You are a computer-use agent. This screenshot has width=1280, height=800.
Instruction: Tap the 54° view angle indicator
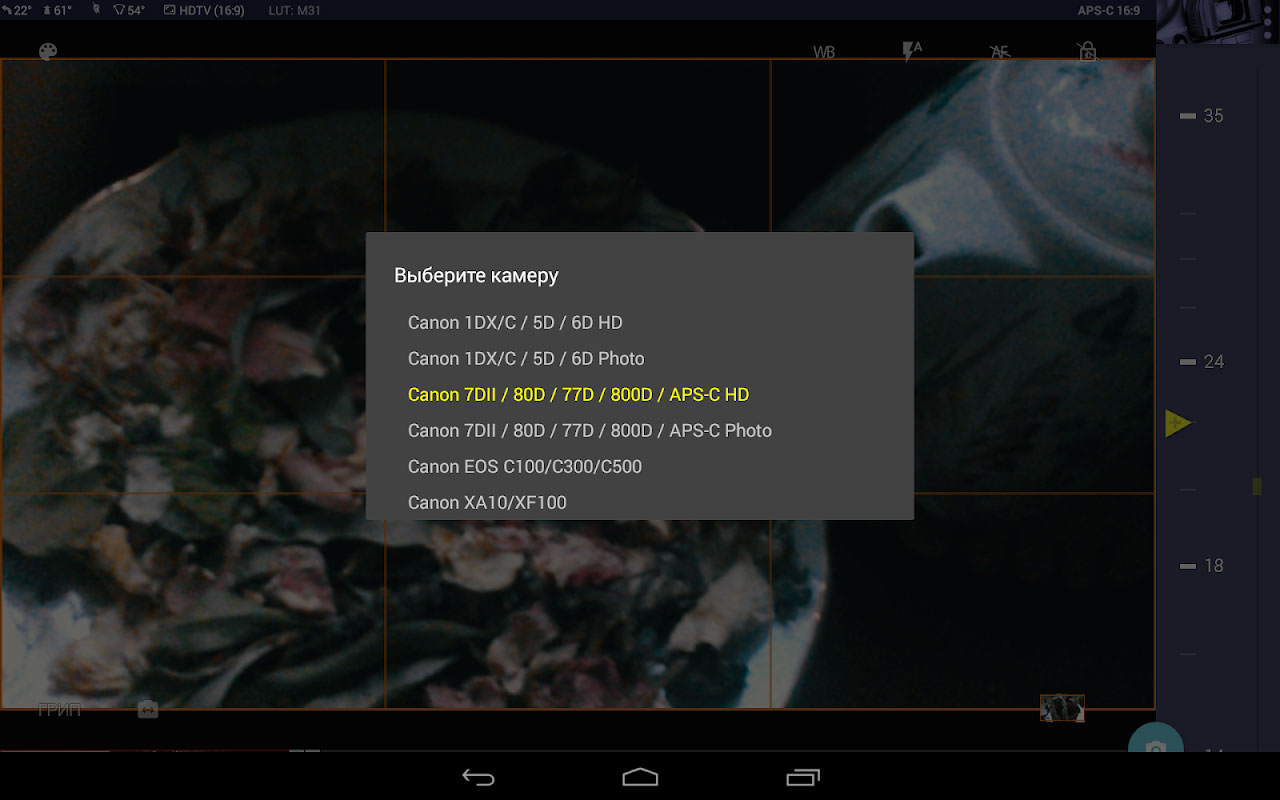129,11
